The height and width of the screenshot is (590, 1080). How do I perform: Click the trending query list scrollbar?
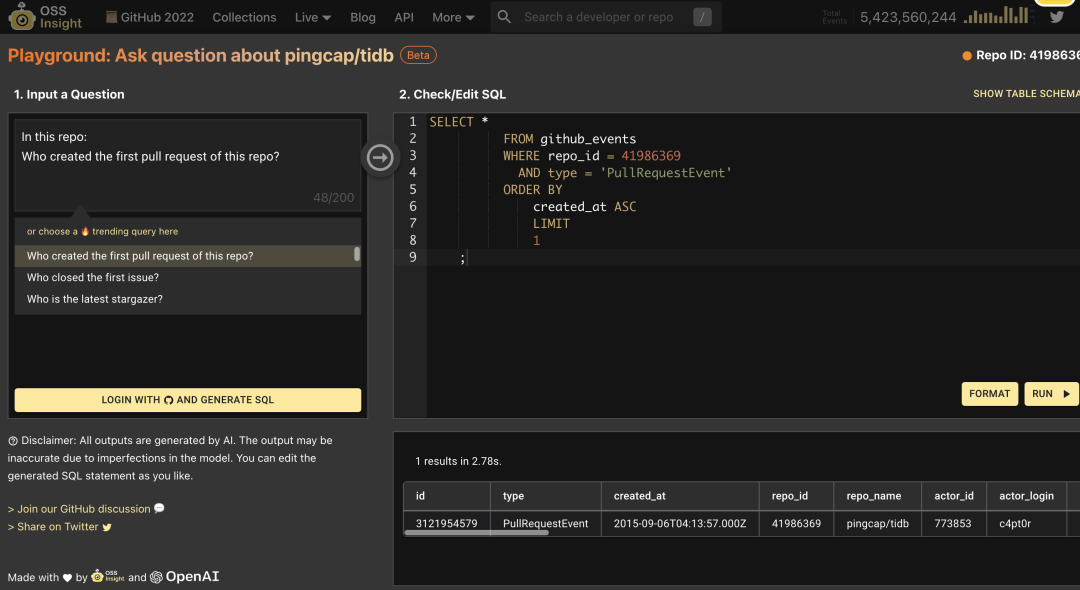pos(357,254)
